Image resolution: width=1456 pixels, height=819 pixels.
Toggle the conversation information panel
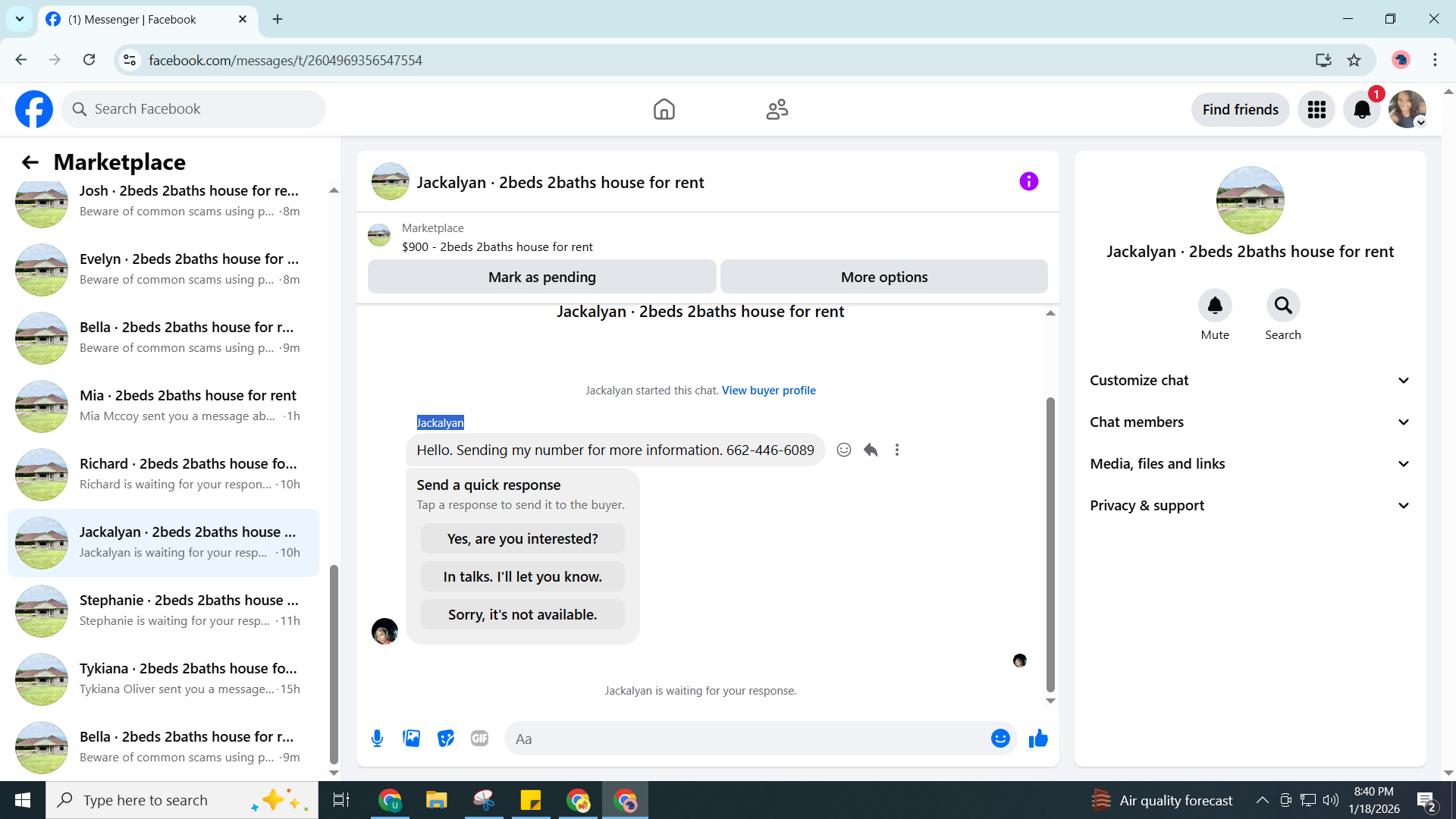point(1028,182)
